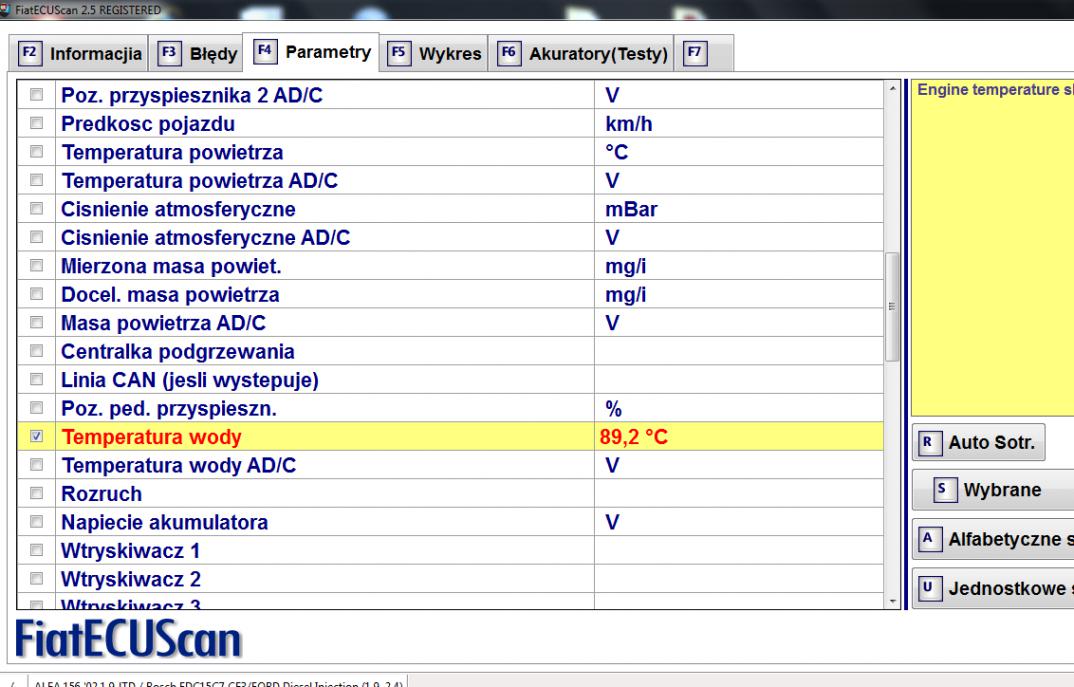
Task: Click the Mierzona masa powiet. label
Action: coord(171,266)
